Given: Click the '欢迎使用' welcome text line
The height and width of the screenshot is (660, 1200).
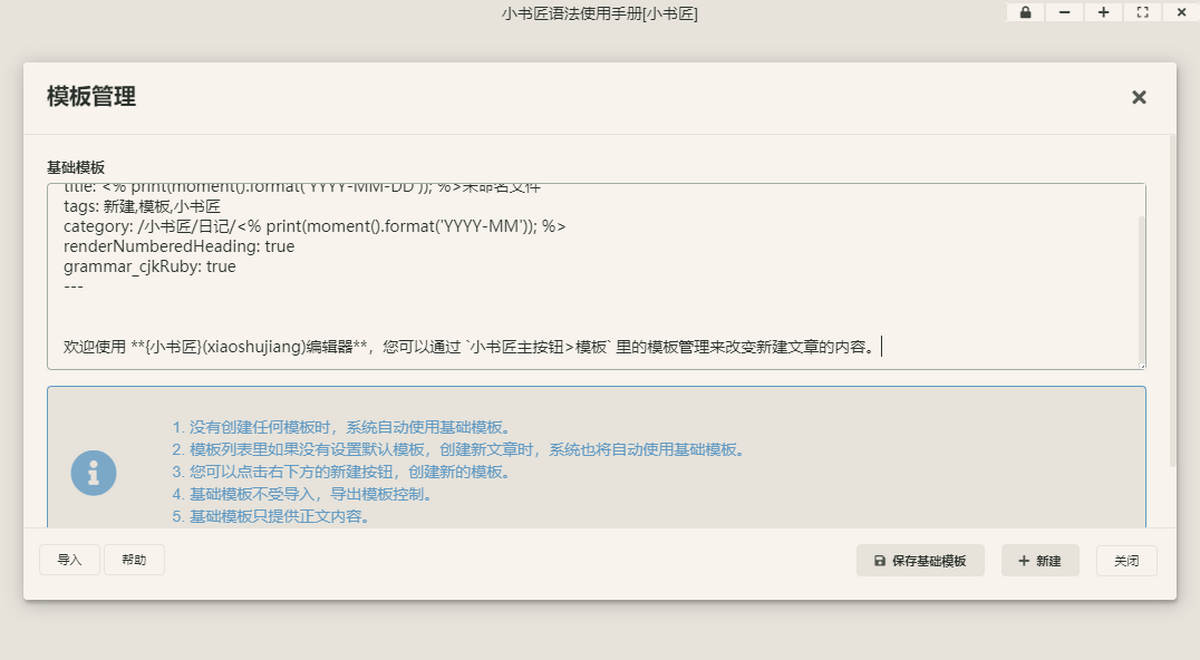Looking at the screenshot, I should [471, 347].
